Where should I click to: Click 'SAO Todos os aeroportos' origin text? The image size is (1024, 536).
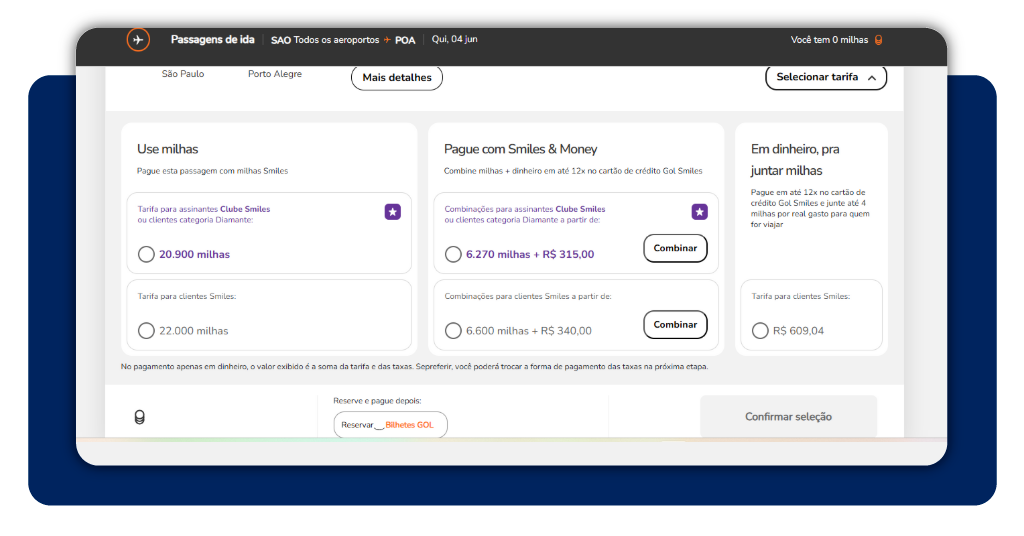(325, 40)
